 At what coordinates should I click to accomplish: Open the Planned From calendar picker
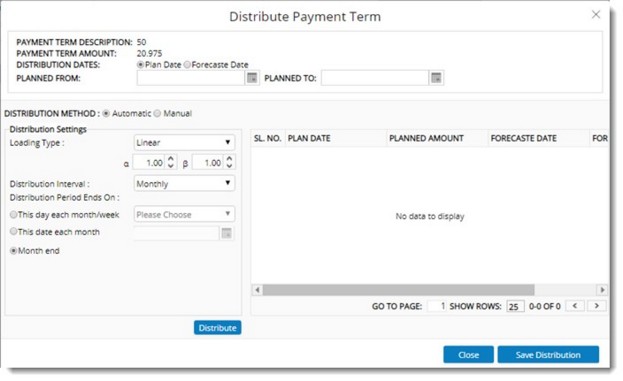[252, 78]
